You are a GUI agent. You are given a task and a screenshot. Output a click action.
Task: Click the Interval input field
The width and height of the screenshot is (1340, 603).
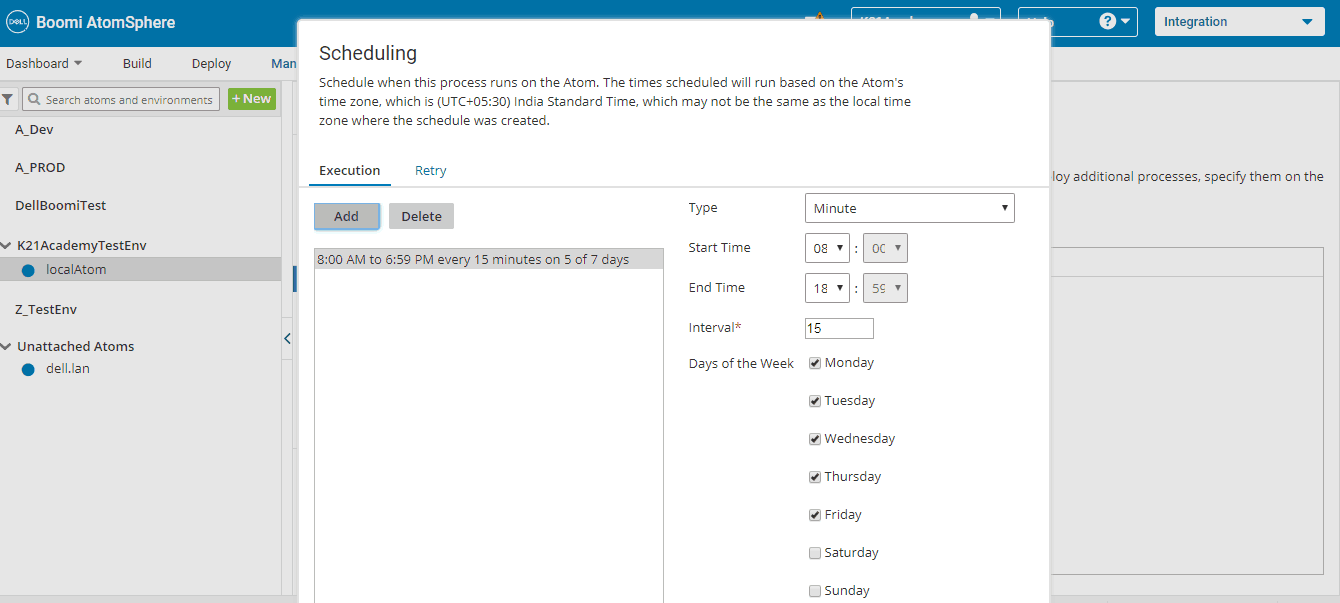tap(839, 328)
